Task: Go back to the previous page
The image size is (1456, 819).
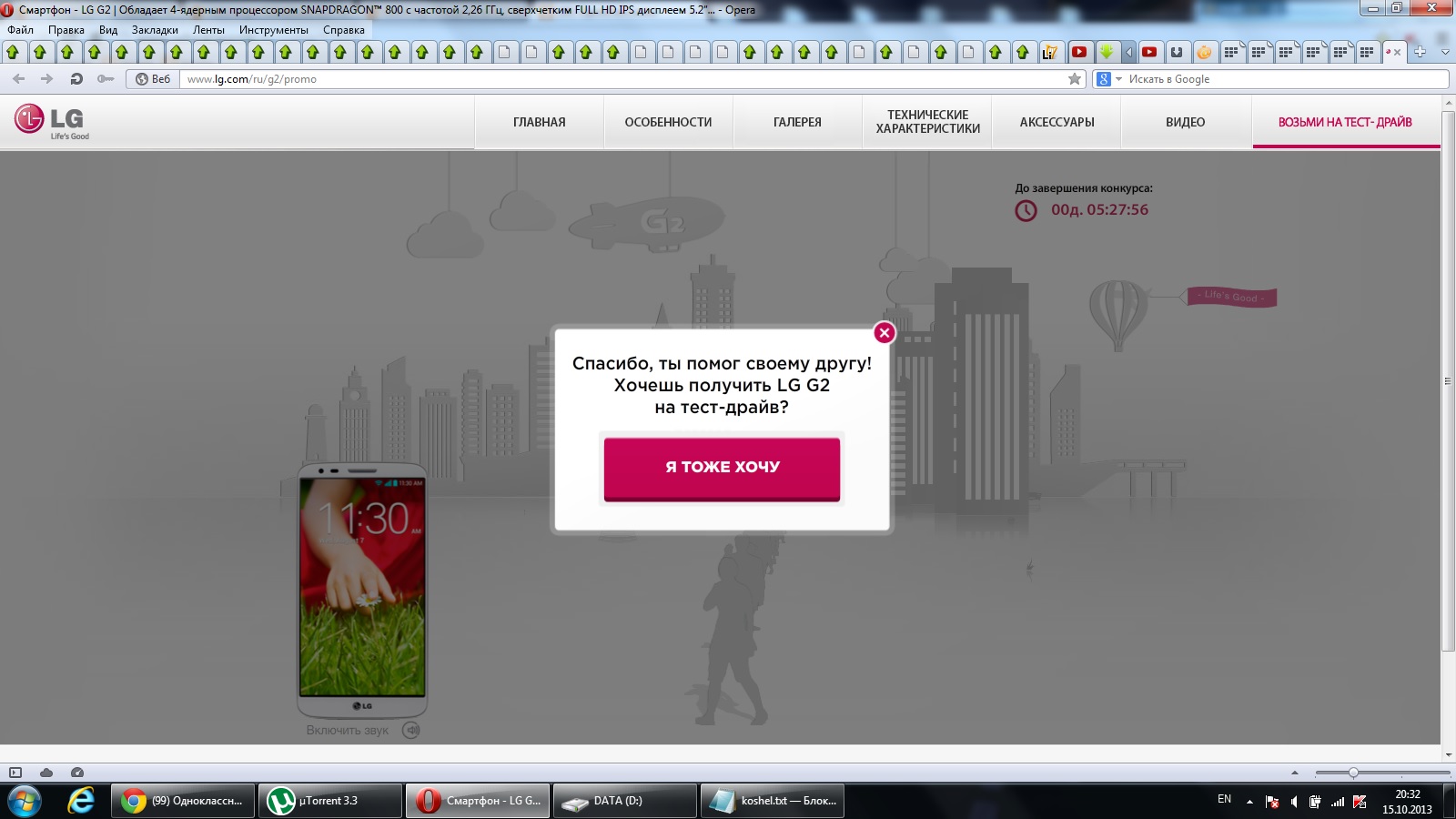Action: click(x=19, y=79)
